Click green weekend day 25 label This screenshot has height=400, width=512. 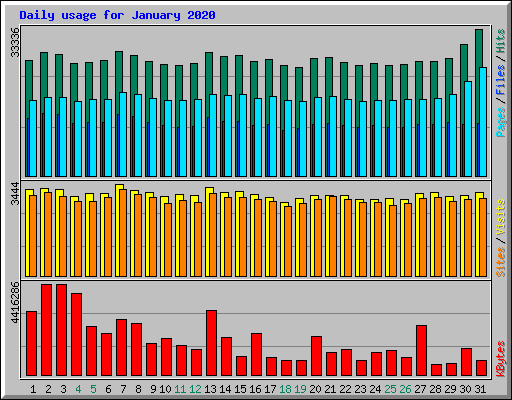[390, 389]
